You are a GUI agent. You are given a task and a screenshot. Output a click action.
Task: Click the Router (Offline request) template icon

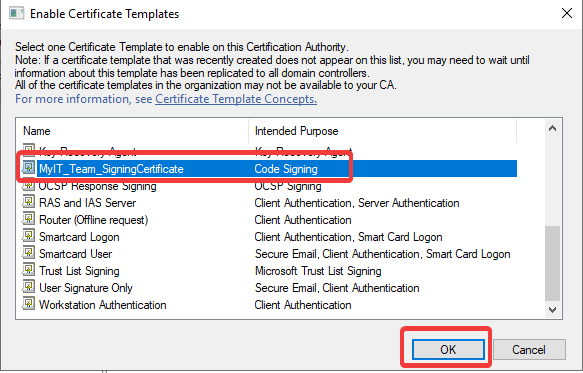coord(28,219)
